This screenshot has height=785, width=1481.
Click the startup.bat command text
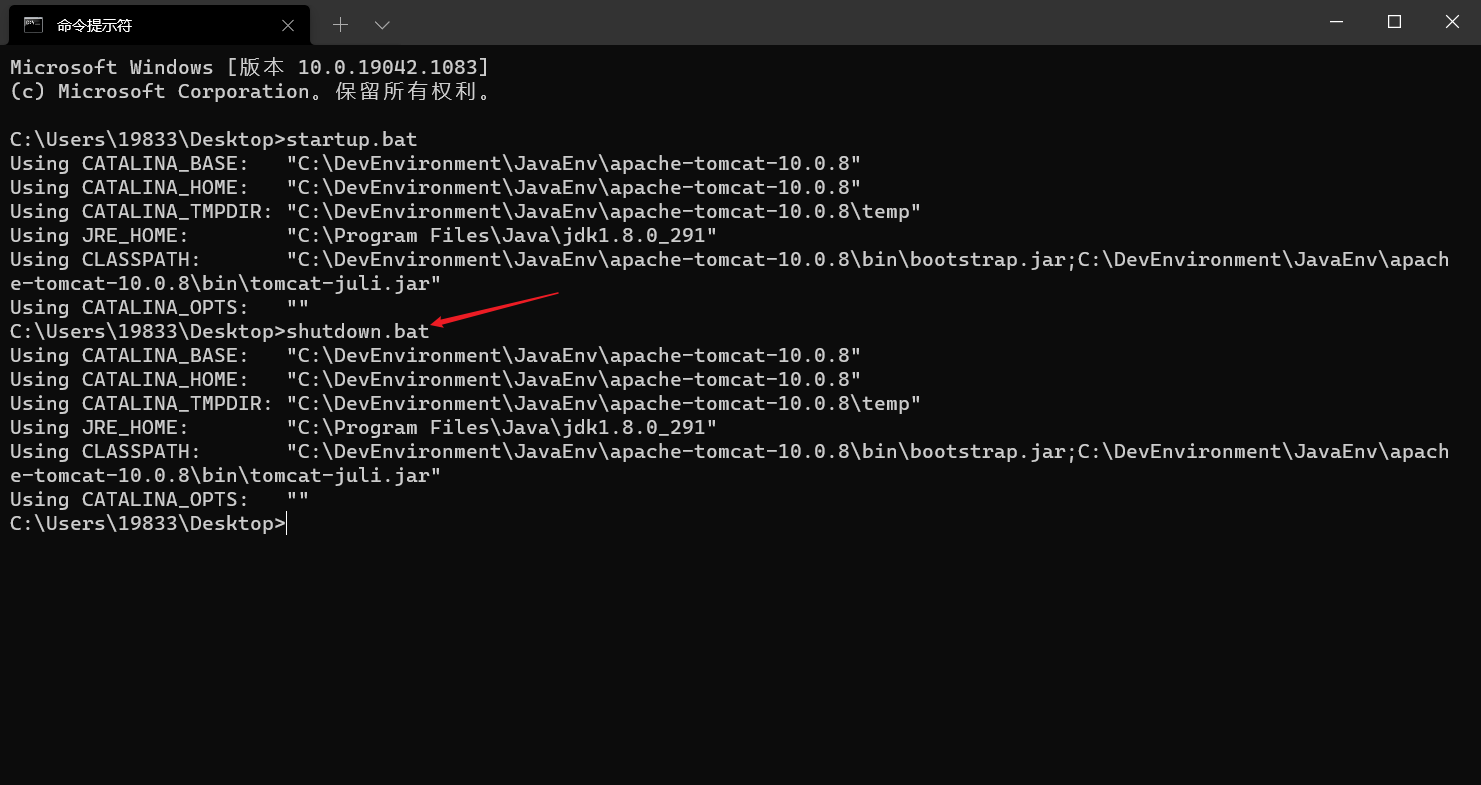pyautogui.click(x=351, y=139)
